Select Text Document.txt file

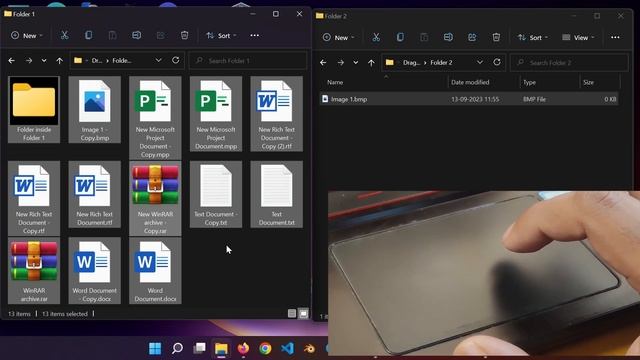pyautogui.click(x=276, y=194)
